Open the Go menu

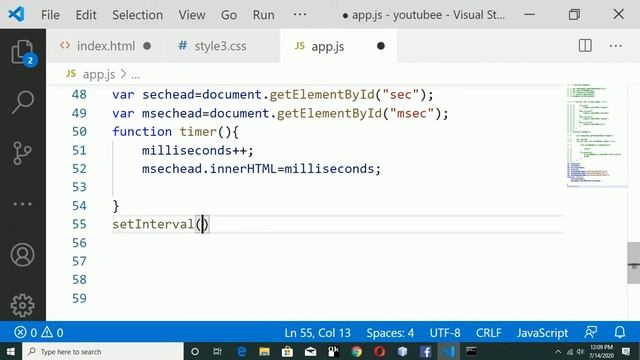click(229, 15)
